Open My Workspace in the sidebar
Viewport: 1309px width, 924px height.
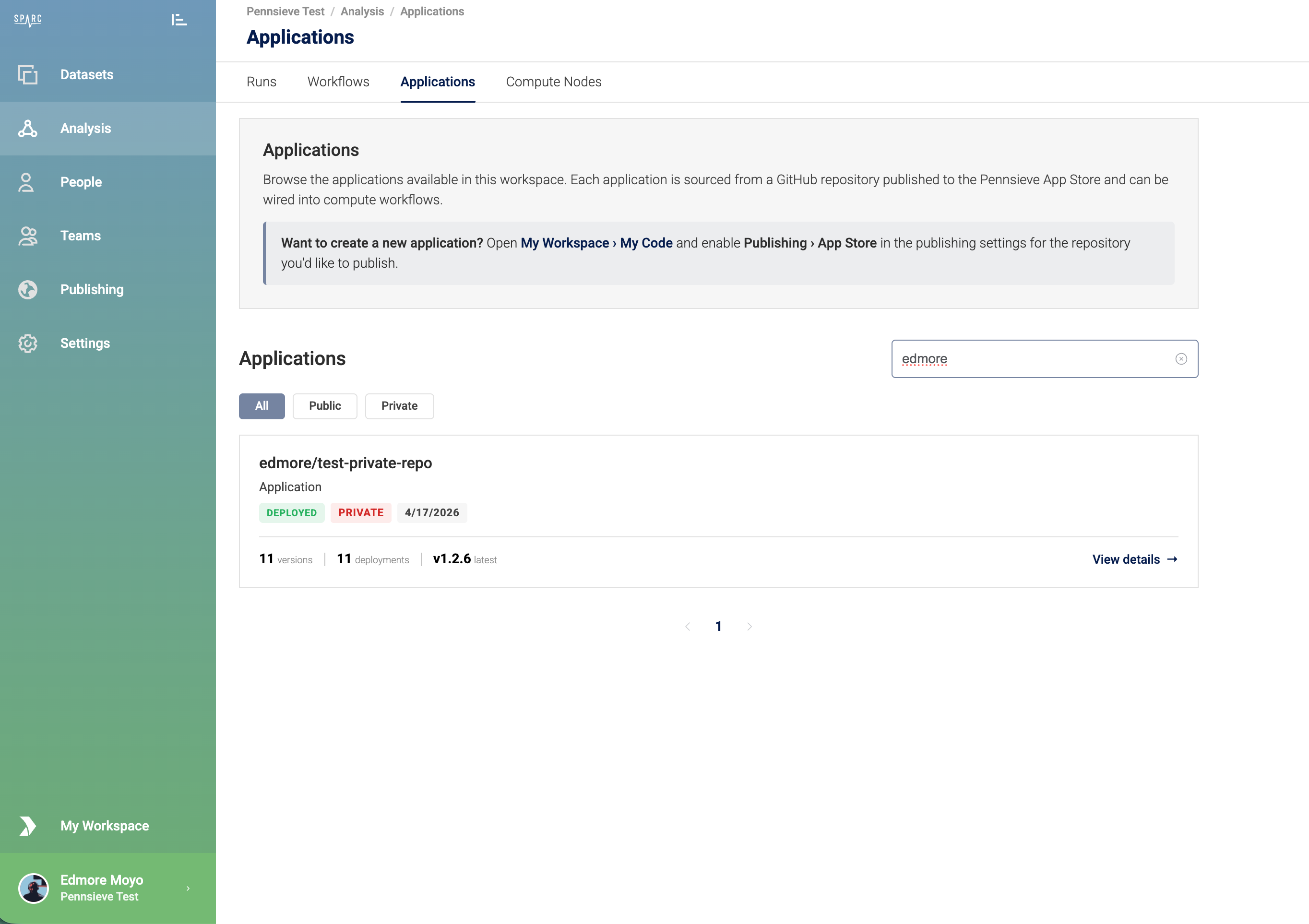coord(108,826)
